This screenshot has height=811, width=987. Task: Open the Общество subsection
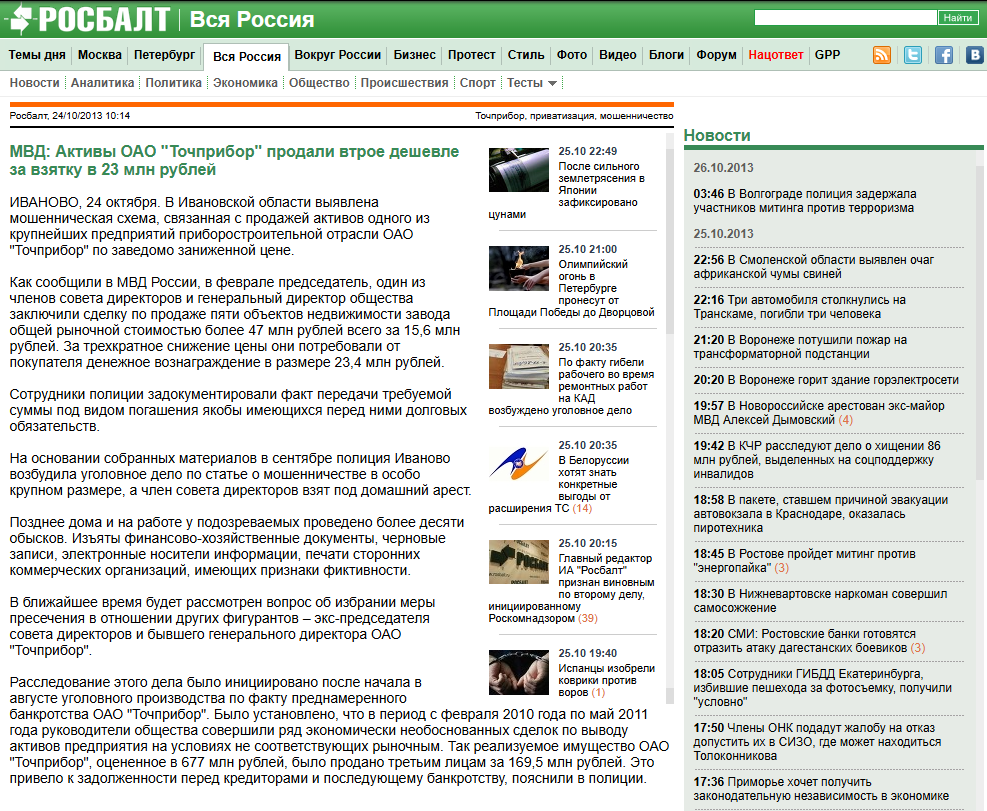coord(319,82)
